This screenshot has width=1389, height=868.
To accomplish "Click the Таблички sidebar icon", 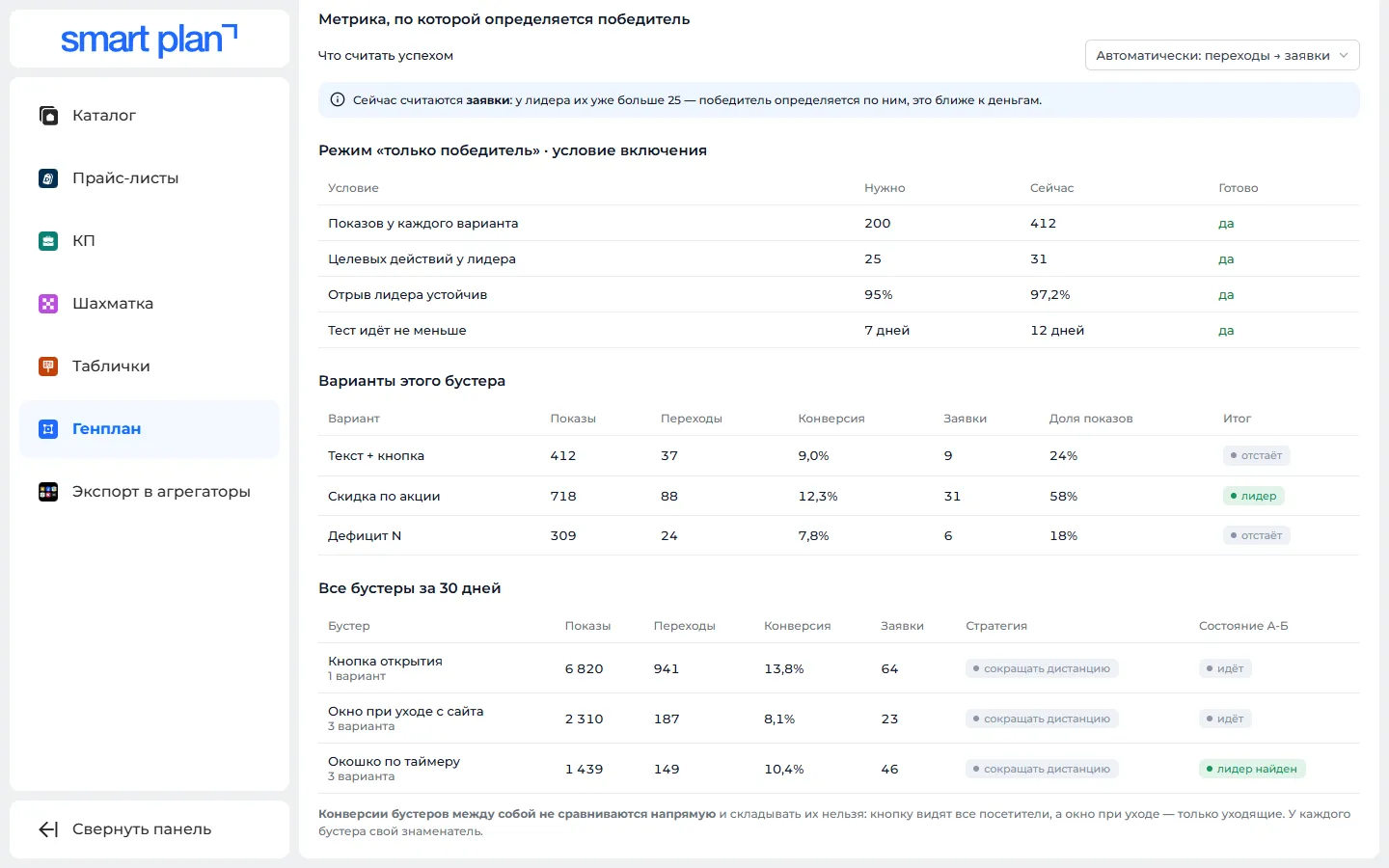I will [48, 366].
